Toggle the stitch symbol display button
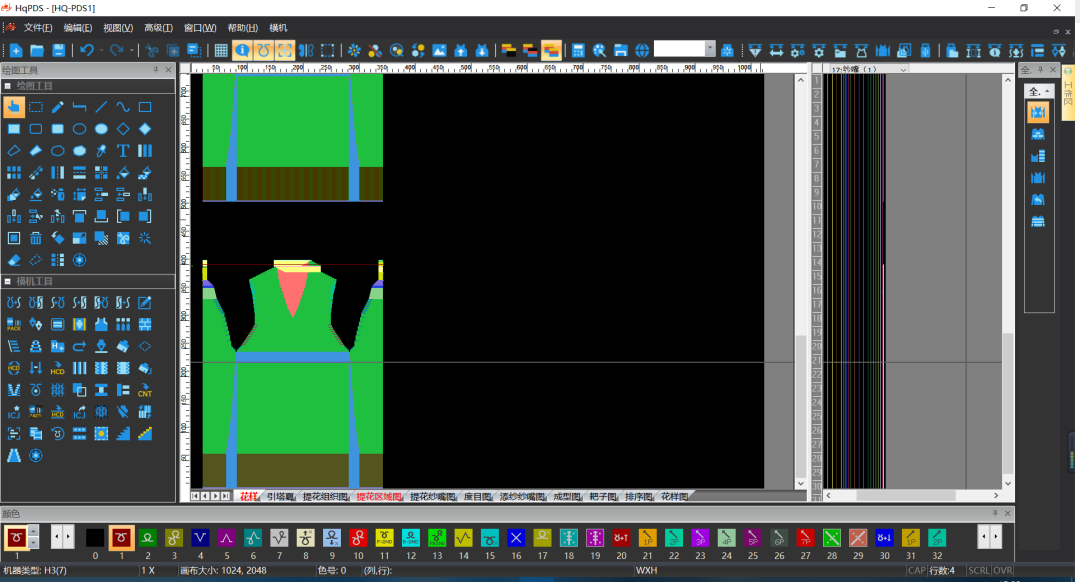Screen dimensions: 1080x582 (x=263, y=50)
